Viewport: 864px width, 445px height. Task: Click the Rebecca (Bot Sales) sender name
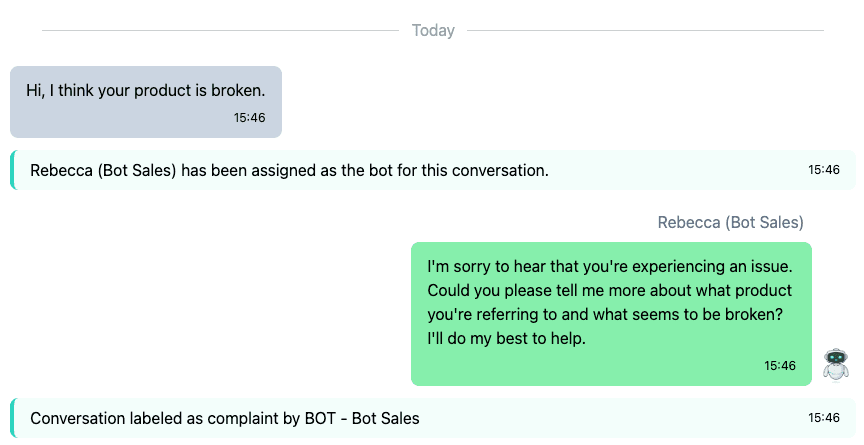731,222
